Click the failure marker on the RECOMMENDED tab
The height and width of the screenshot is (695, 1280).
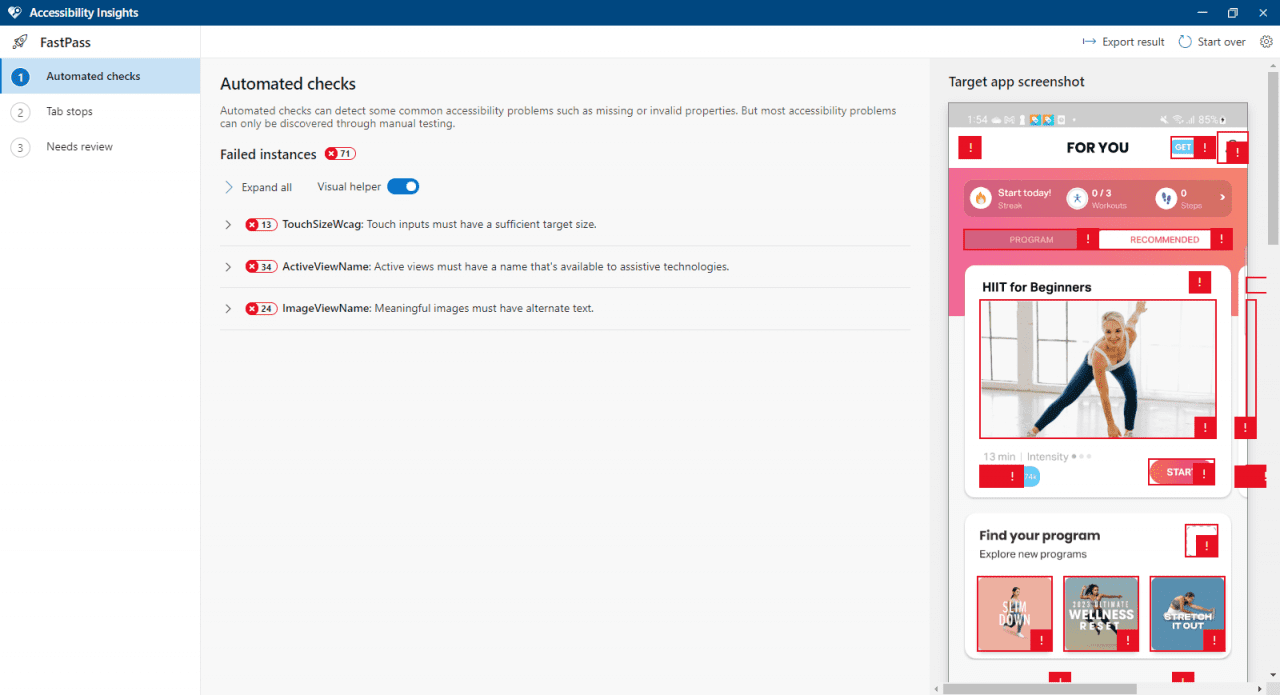(1221, 240)
